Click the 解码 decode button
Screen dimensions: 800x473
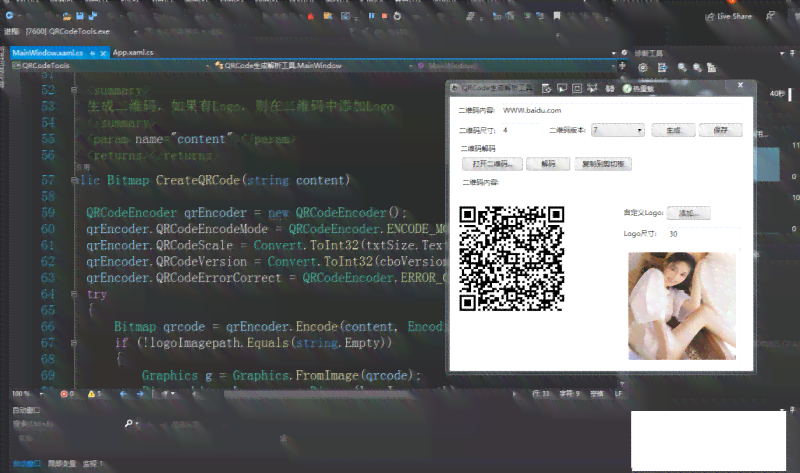point(548,164)
